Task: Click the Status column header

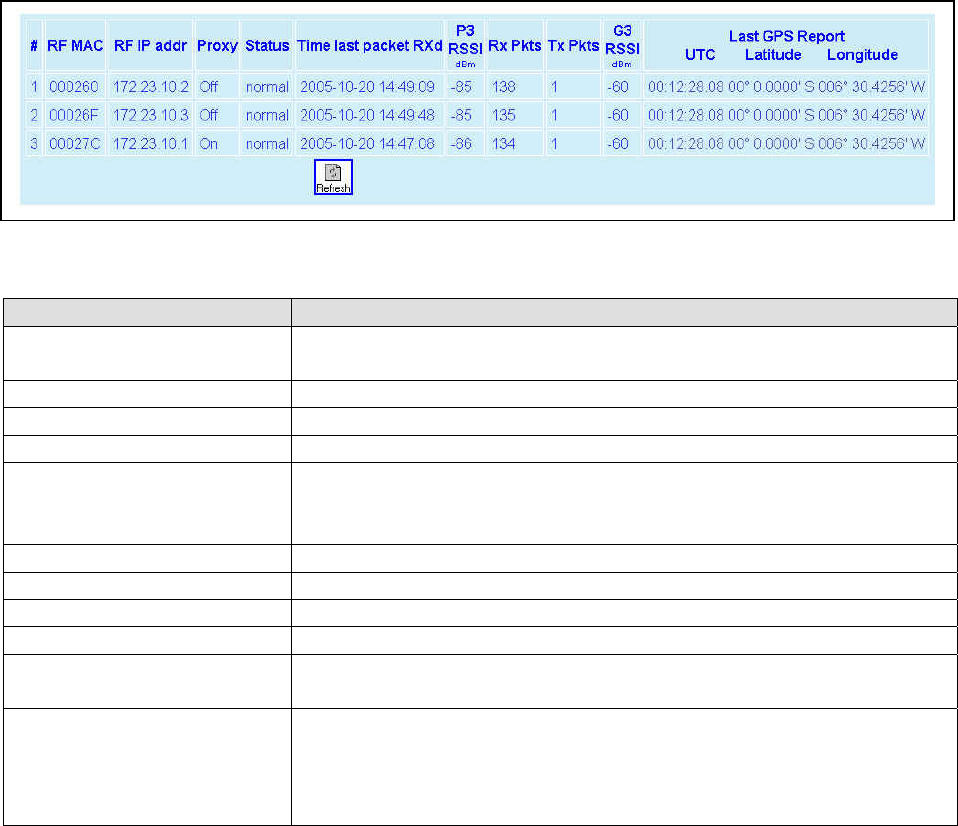Action: click(267, 46)
